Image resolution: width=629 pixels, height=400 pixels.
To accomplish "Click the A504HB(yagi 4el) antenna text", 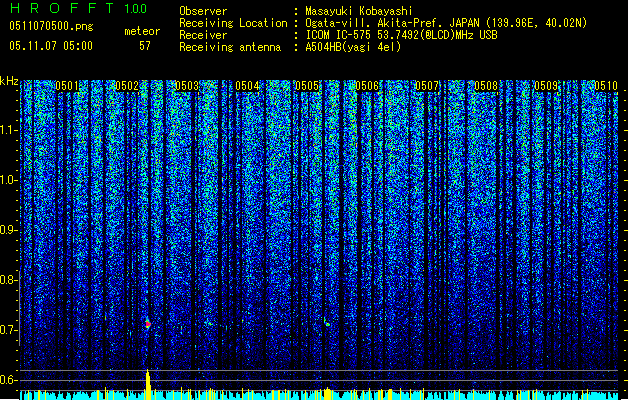I will (x=353, y=47).
